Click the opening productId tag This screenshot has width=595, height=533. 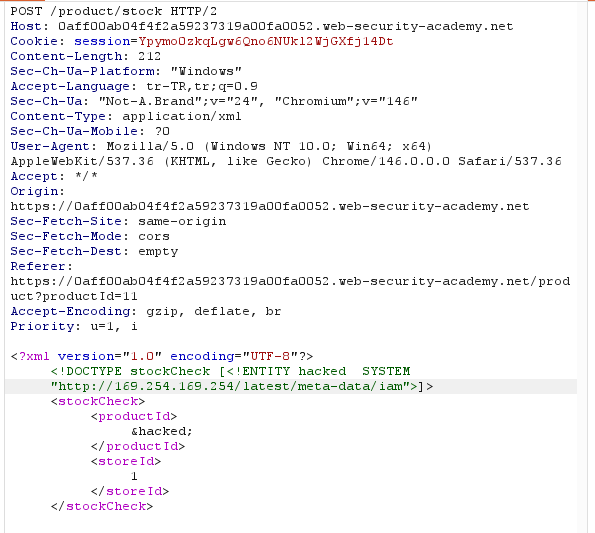click(x=134, y=416)
